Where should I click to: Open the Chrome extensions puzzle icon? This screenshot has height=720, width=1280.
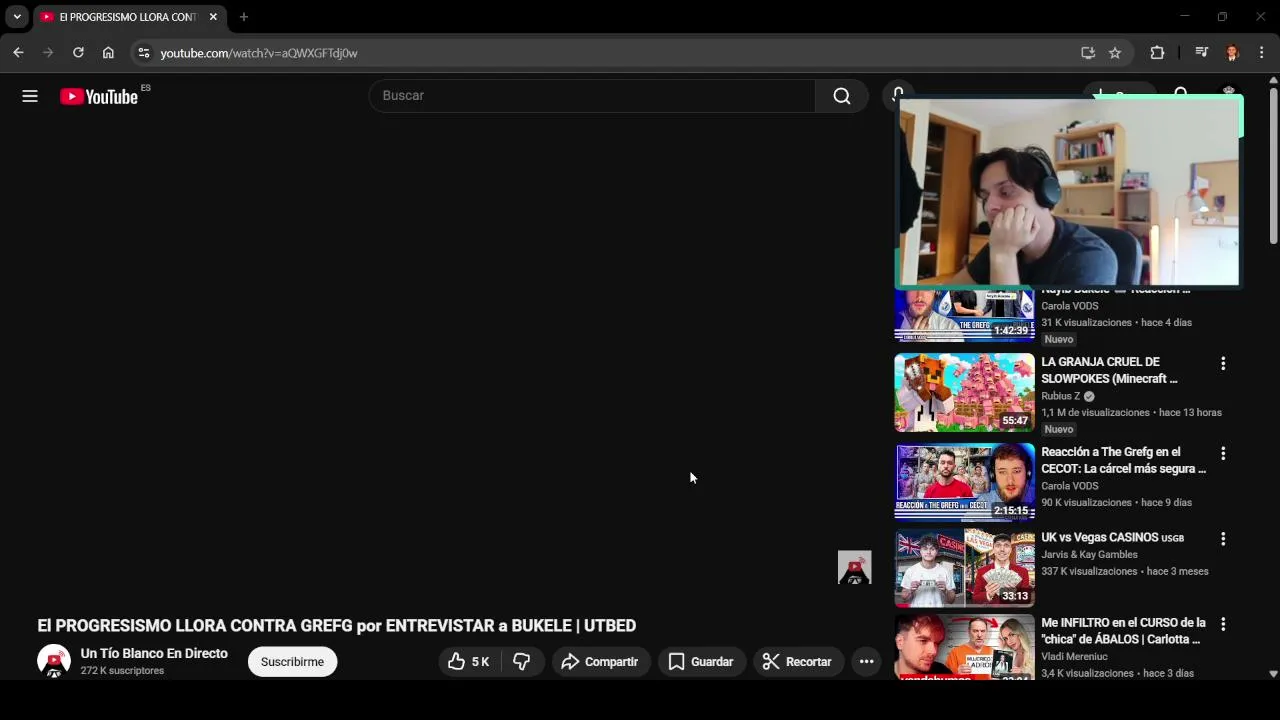click(1157, 53)
